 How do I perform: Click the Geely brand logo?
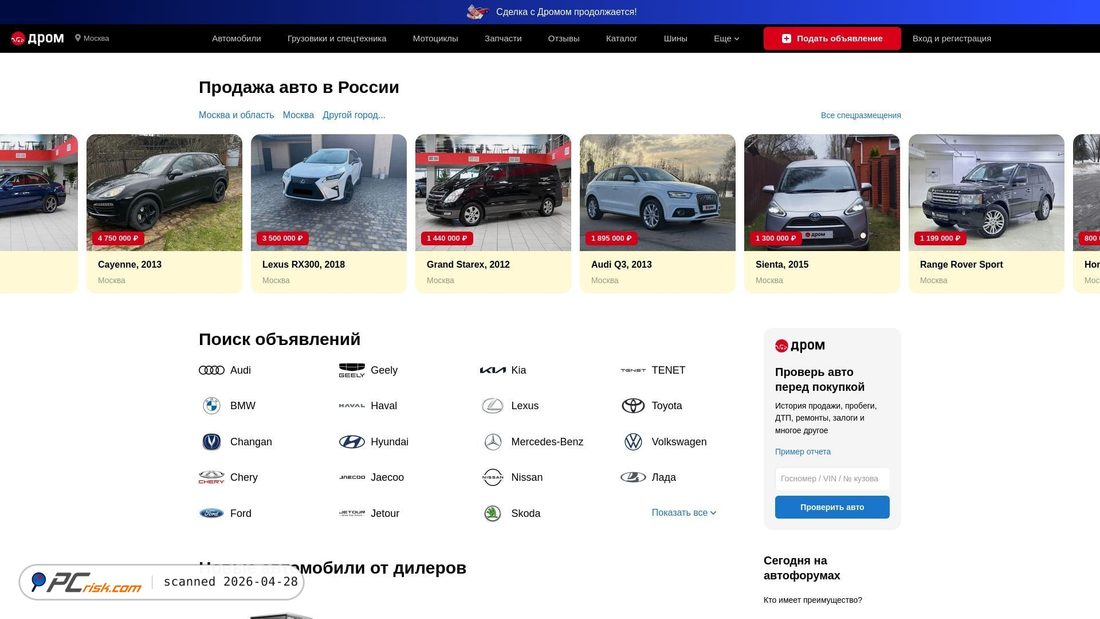tap(351, 370)
